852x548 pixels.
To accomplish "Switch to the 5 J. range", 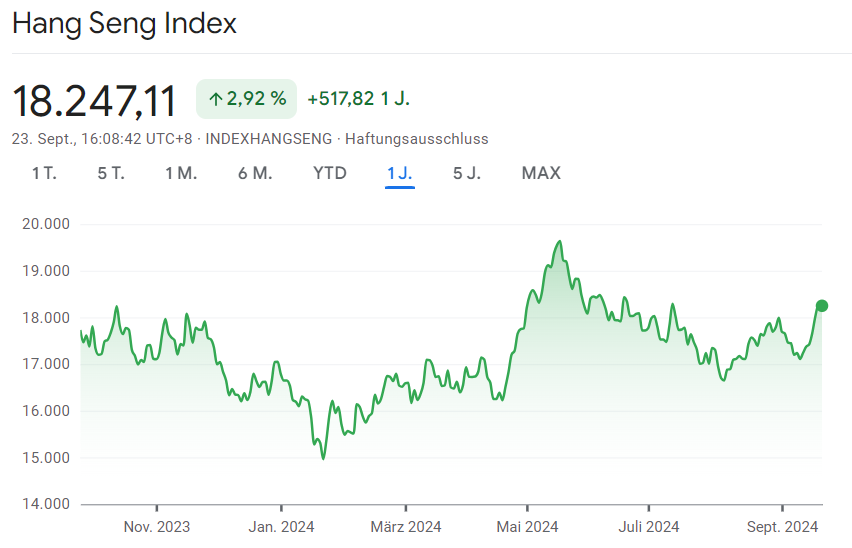I will [467, 173].
